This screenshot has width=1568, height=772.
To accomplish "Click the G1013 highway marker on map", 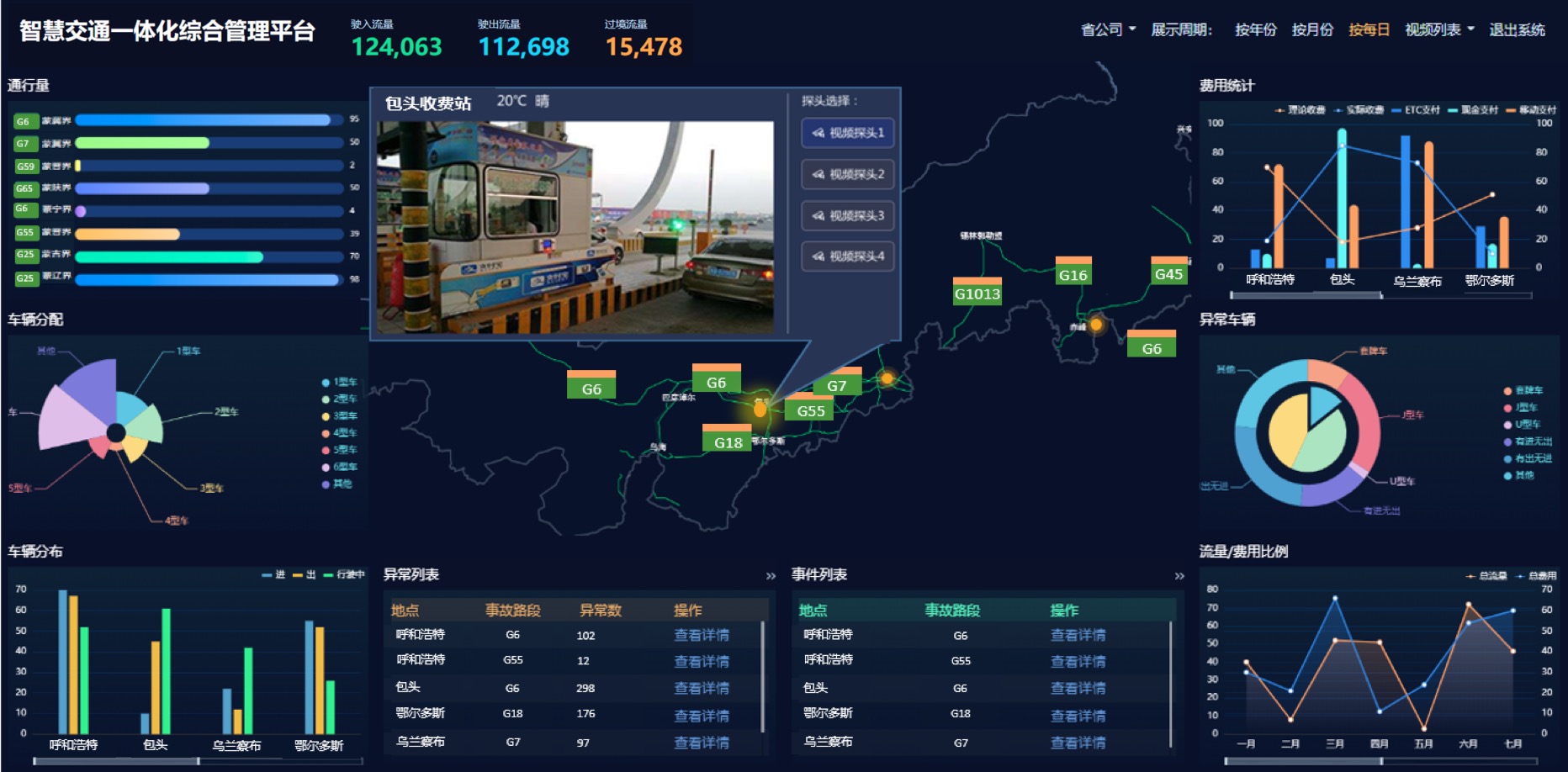I will (977, 293).
